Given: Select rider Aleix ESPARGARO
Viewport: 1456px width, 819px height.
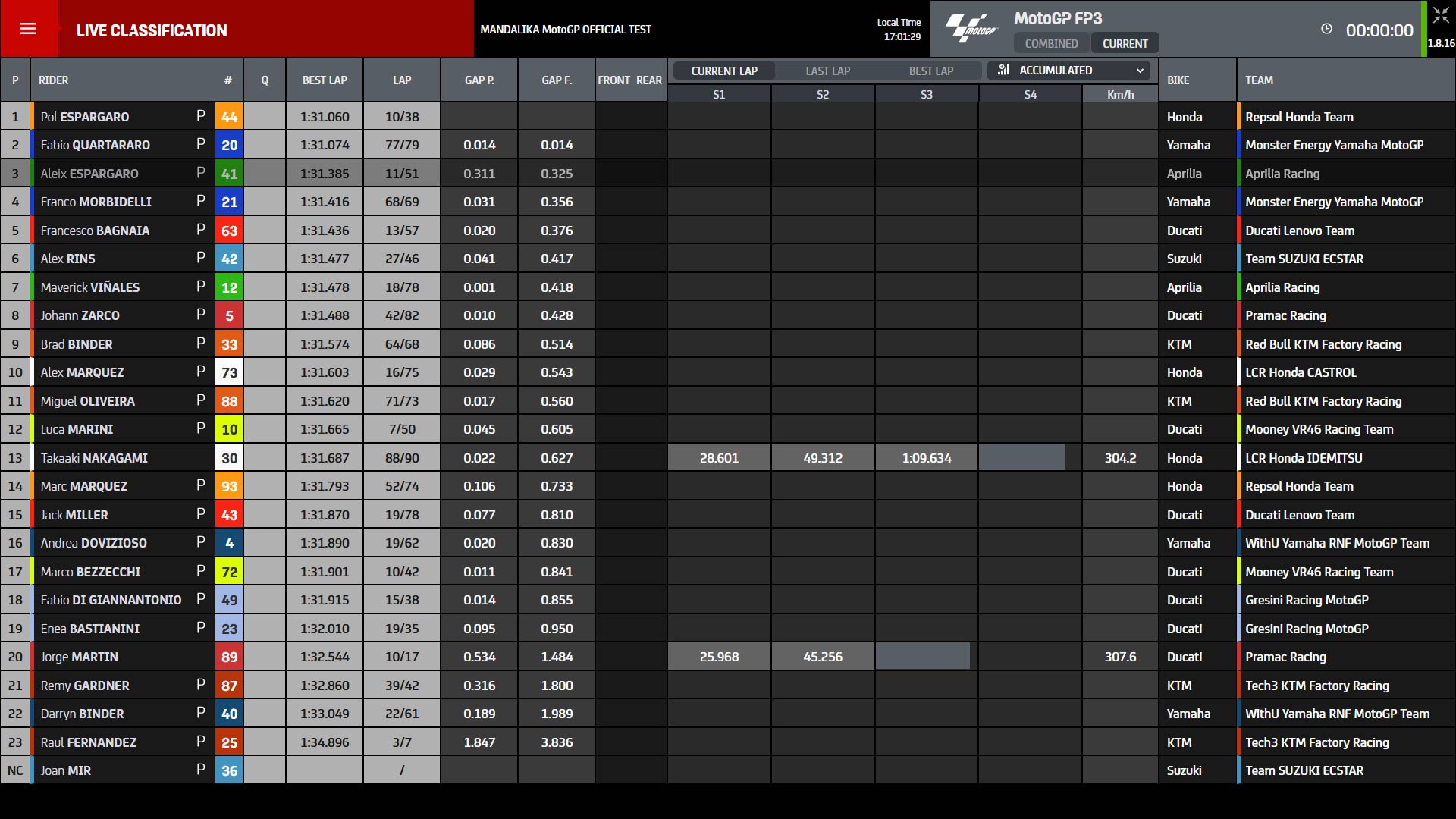Looking at the screenshot, I should pyautogui.click(x=89, y=174).
